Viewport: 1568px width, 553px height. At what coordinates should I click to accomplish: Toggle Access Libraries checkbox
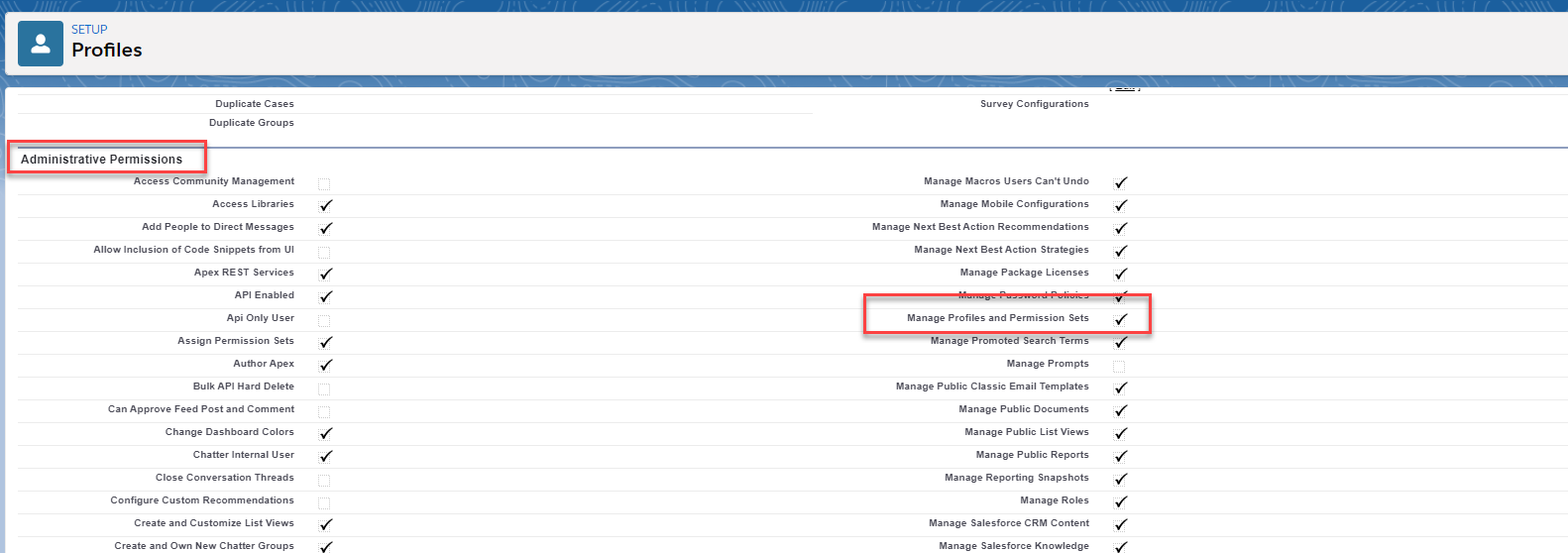(325, 205)
